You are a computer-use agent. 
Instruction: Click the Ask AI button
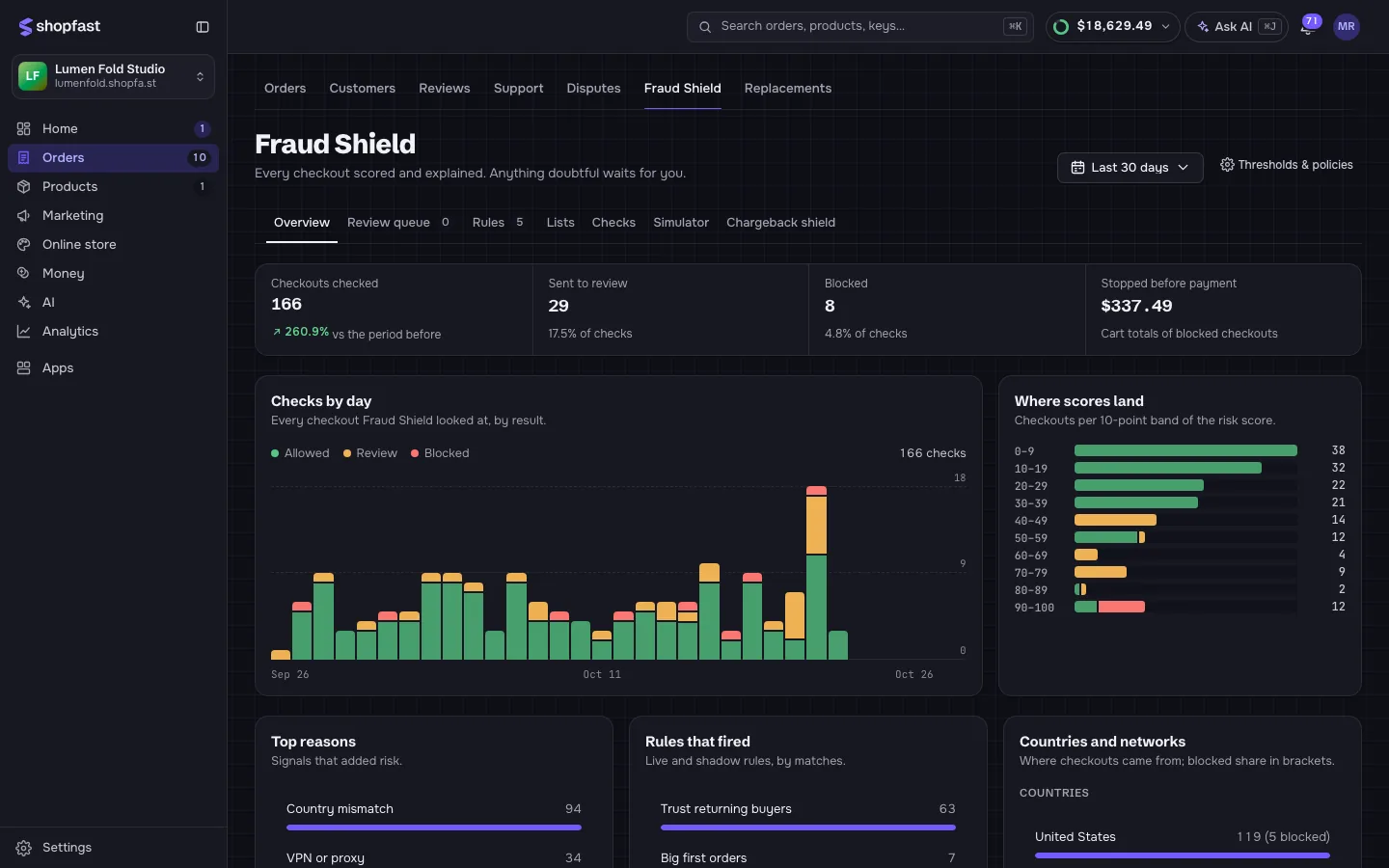[1237, 27]
